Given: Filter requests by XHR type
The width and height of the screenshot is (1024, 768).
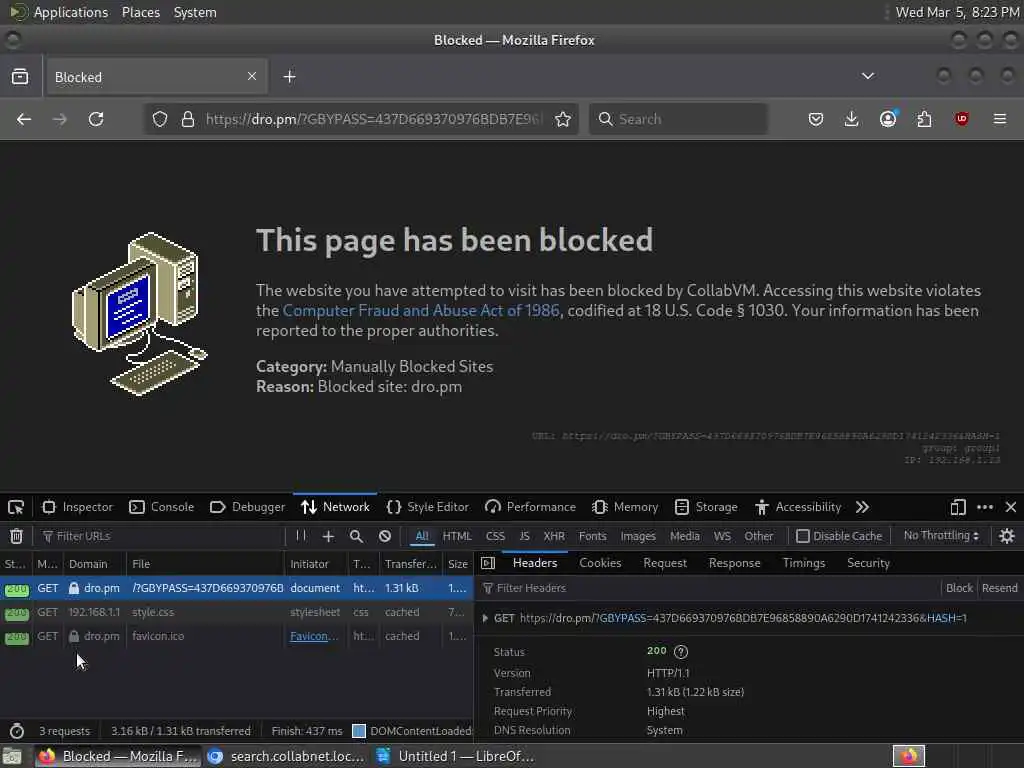Looking at the screenshot, I should (x=554, y=536).
